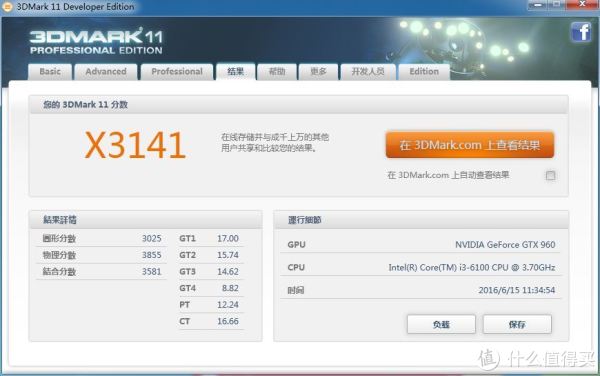Toggle auto-view results on 3DMark.com checkbox

(x=550, y=176)
